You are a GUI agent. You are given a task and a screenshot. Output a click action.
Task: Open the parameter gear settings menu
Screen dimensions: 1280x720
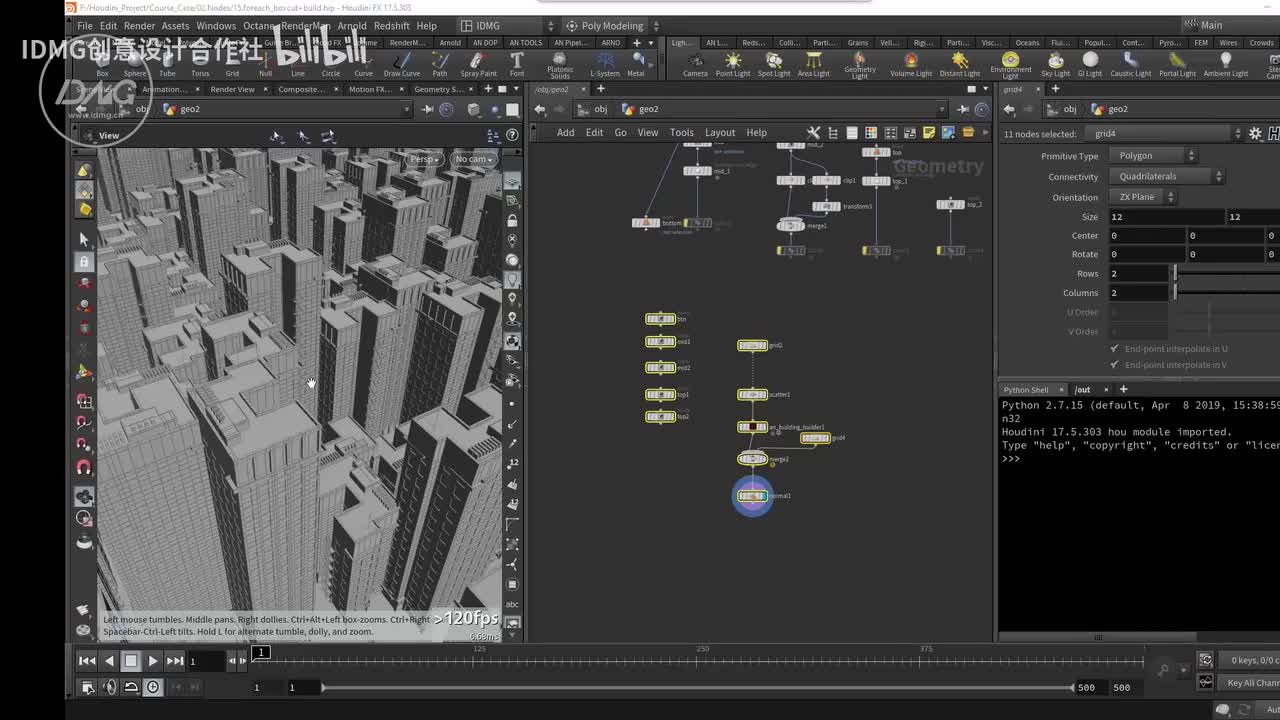point(1255,134)
